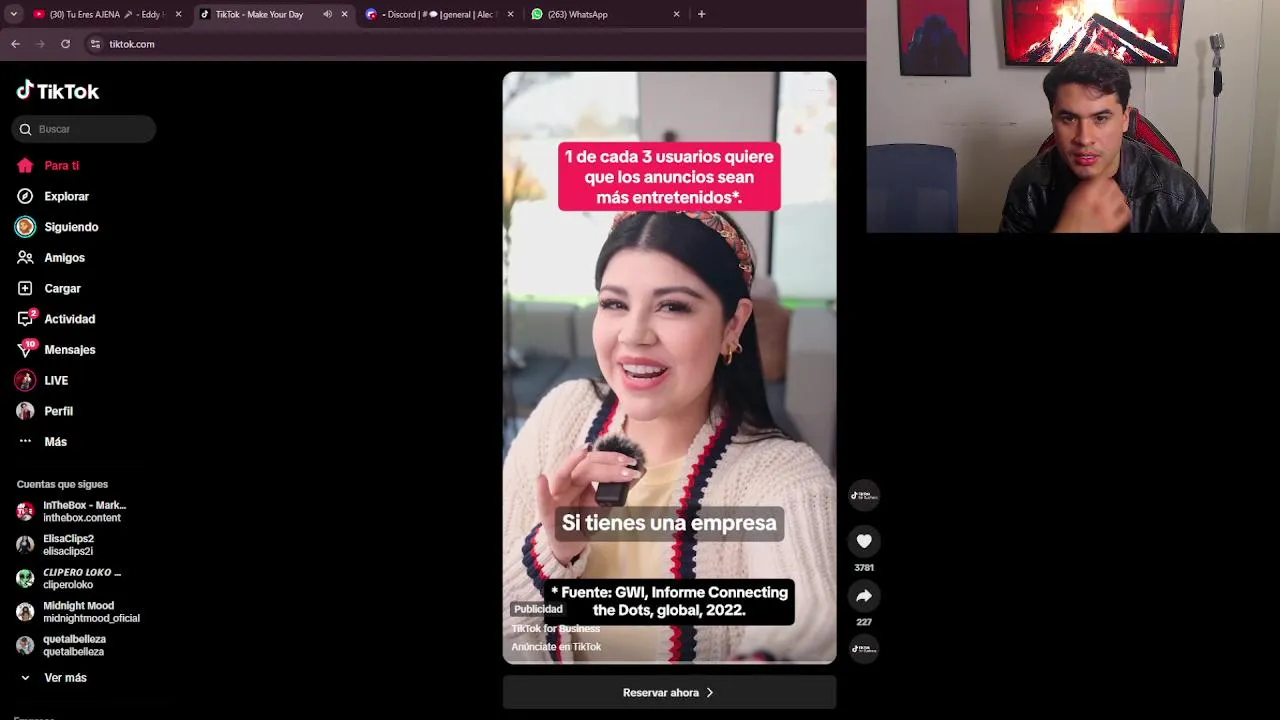1280x720 pixels.
Task: Close the YouTube tab
Action: point(178,15)
